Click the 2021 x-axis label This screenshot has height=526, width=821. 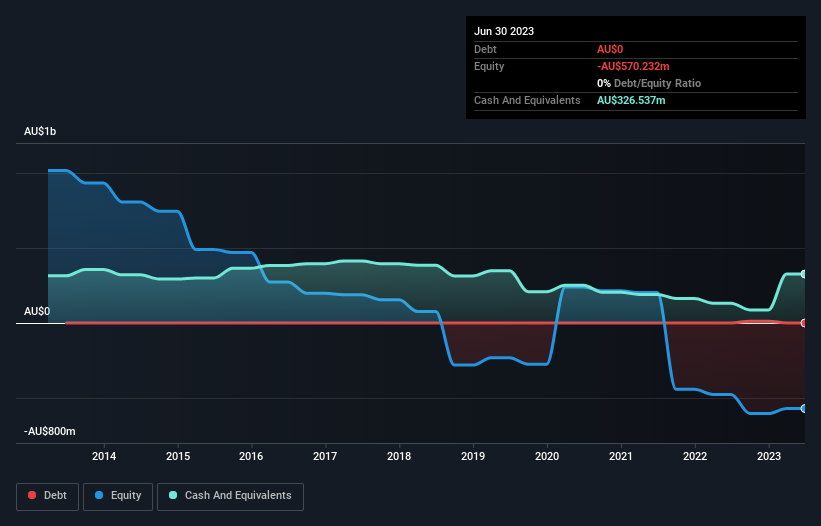point(621,456)
